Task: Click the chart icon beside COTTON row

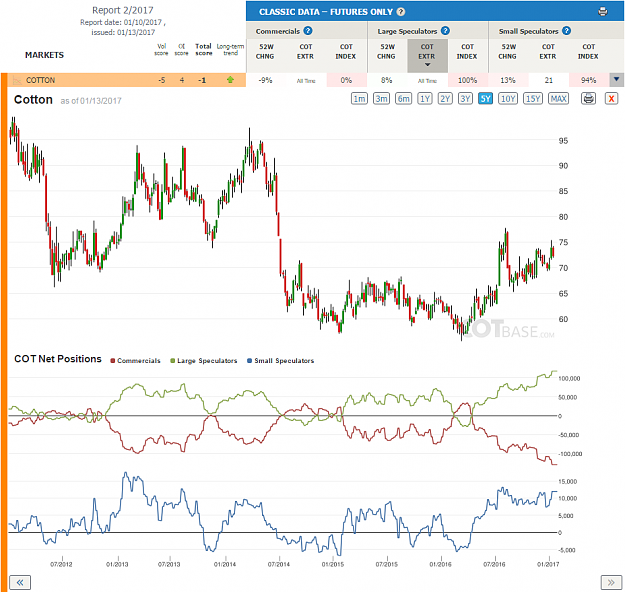Action: pos(17,80)
